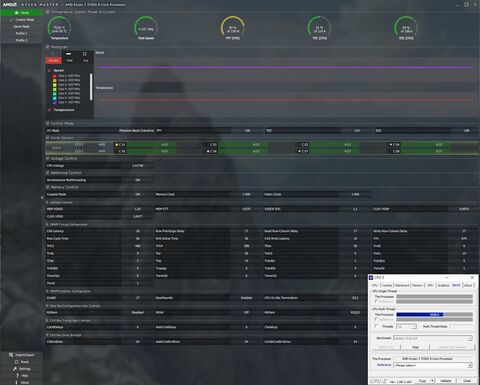Image resolution: width=480 pixels, height=385 pixels.
Task: Uncheck Temperature in the histogram legend
Action: point(50,110)
